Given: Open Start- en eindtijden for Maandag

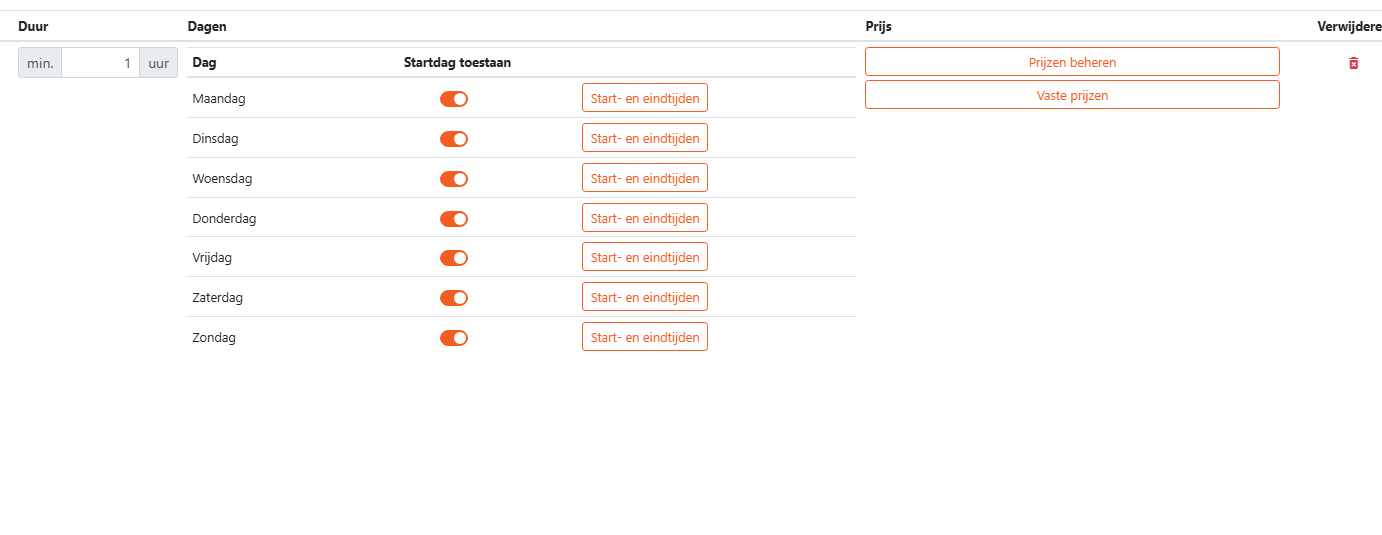Looking at the screenshot, I should [645, 98].
